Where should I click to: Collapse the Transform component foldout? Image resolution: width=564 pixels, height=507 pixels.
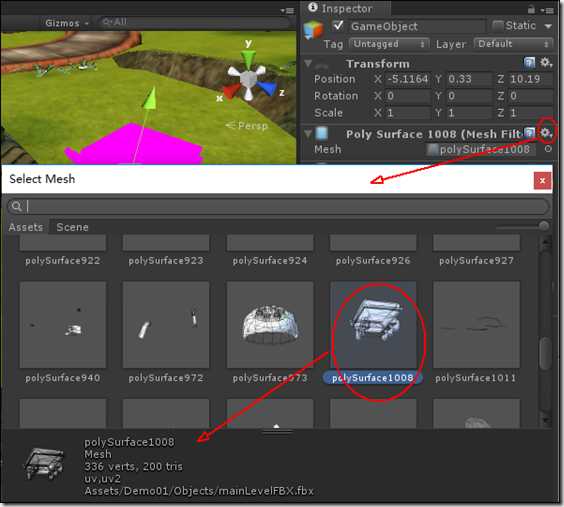[308, 63]
